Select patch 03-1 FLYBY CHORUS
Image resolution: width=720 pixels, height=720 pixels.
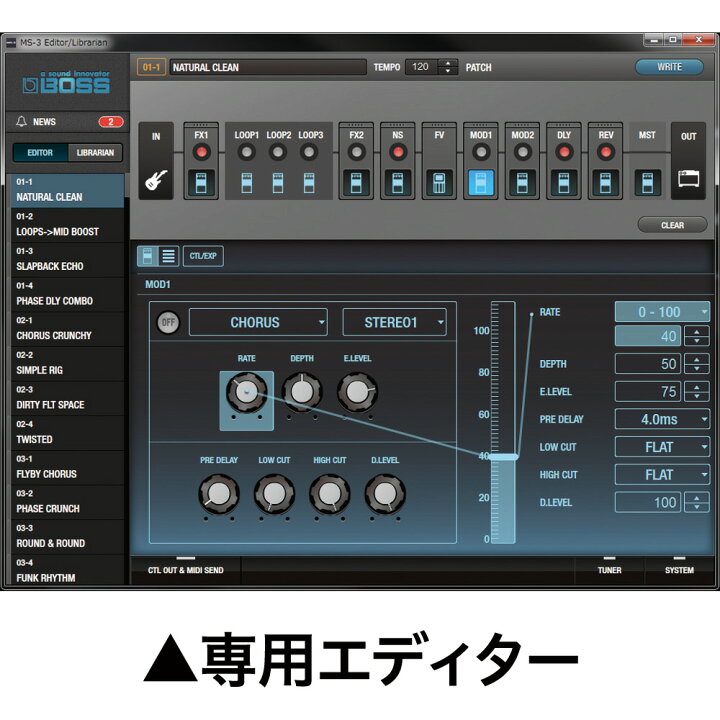tap(68, 467)
